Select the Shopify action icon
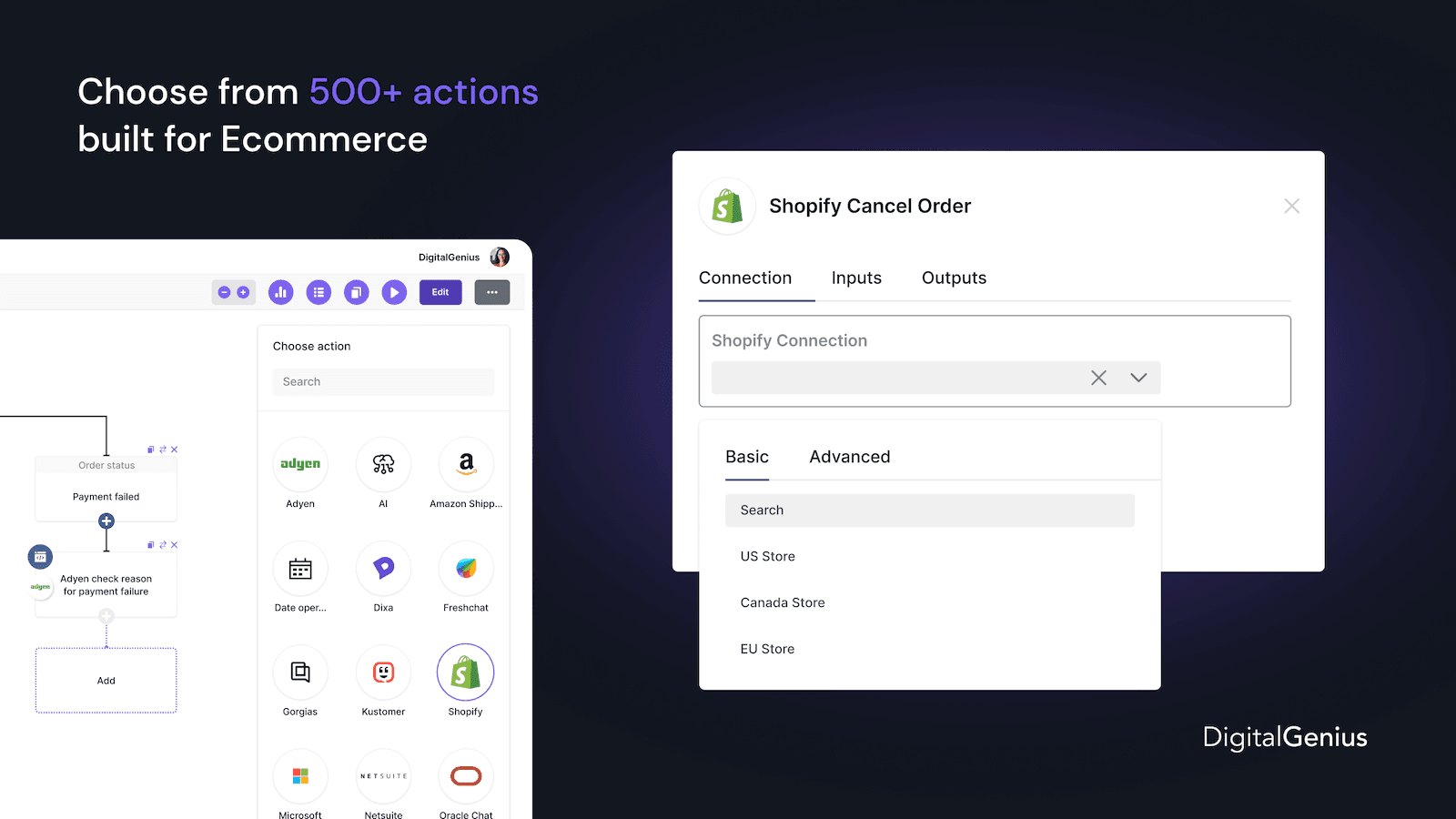This screenshot has width=1456, height=819. 465,672
